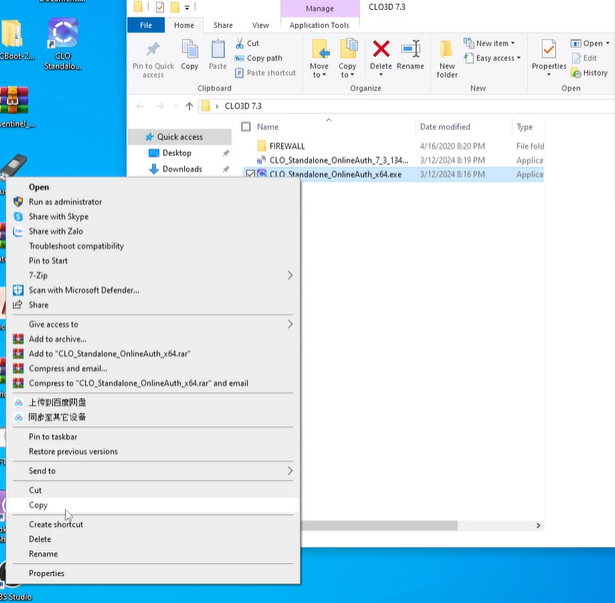This screenshot has width=615, height=603.
Task: Go up one folder level arrow
Action: [x=189, y=106]
